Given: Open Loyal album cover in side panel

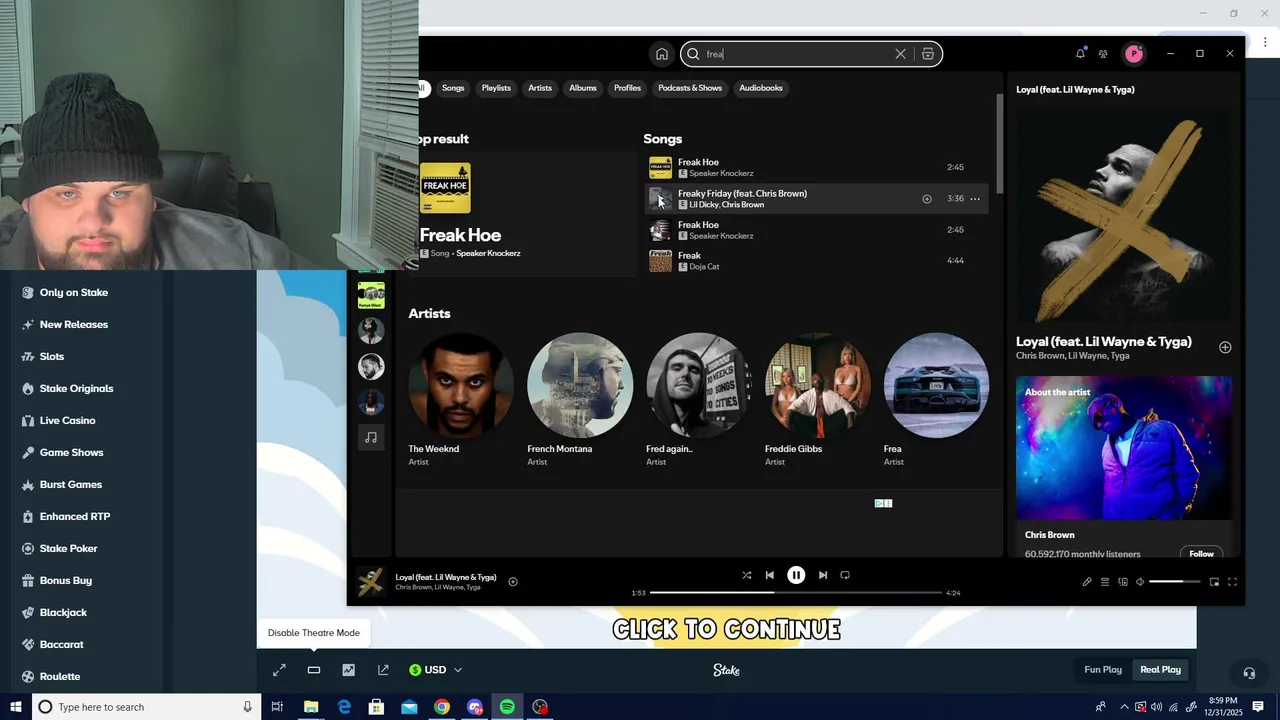Looking at the screenshot, I should (1124, 214).
